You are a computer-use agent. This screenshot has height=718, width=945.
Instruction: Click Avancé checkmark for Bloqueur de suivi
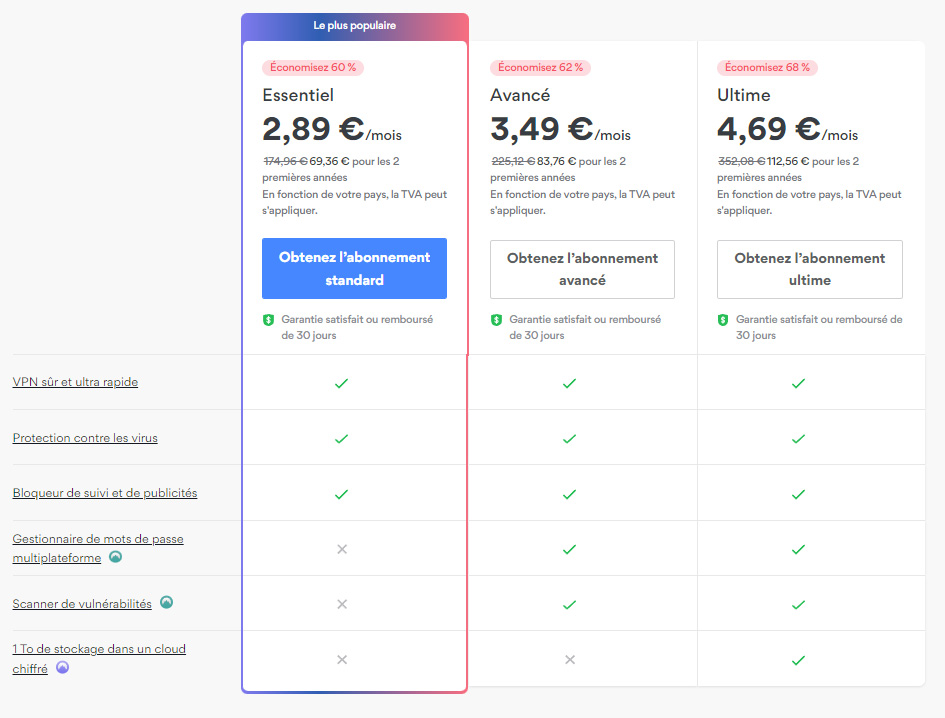coord(570,494)
